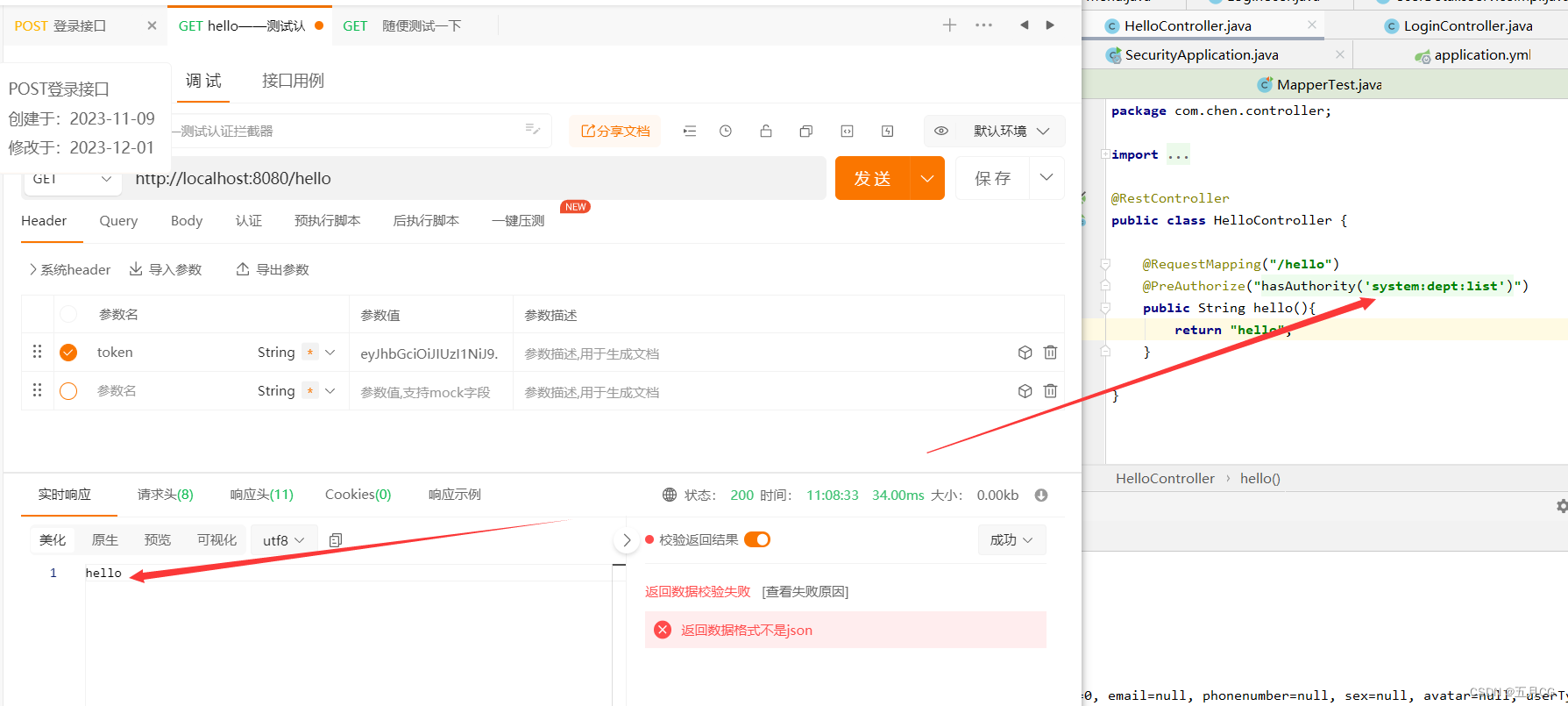The image size is (1568, 706).
Task: Check the empty parameter row checkbox
Action: click(68, 391)
